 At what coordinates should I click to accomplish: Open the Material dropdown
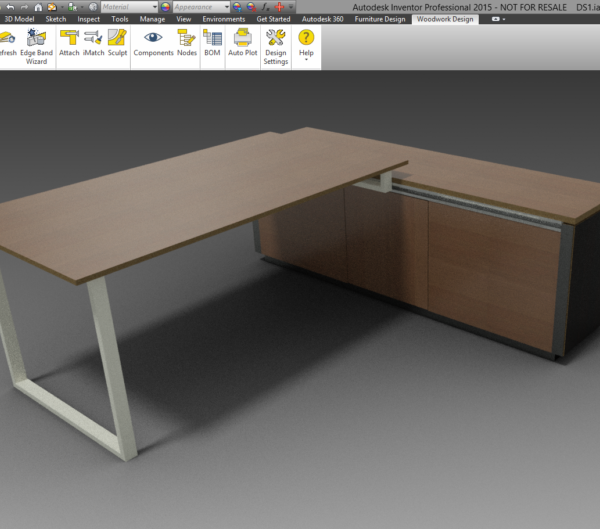(128, 7)
